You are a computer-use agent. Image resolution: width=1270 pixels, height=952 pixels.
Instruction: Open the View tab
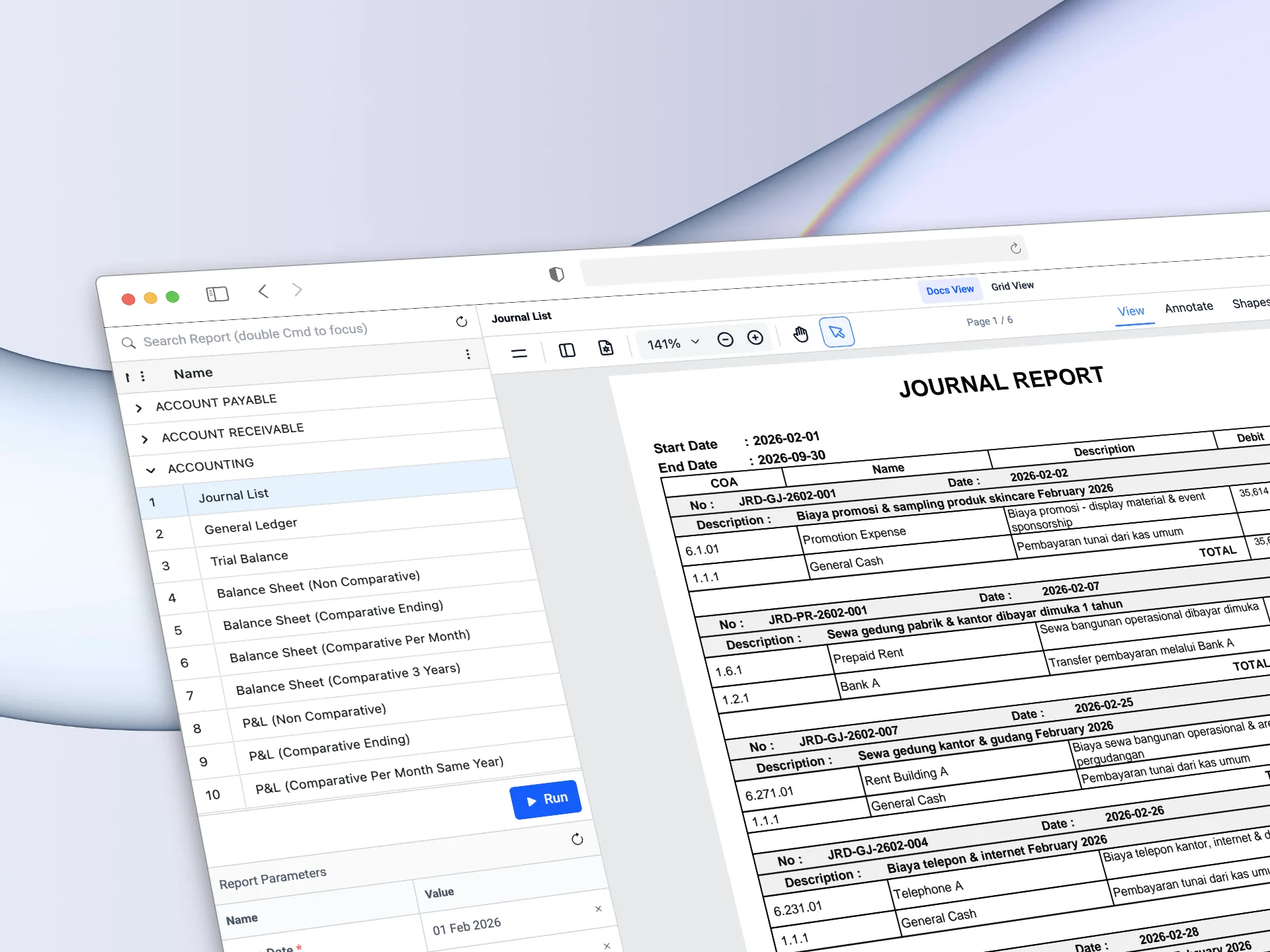(x=1130, y=311)
